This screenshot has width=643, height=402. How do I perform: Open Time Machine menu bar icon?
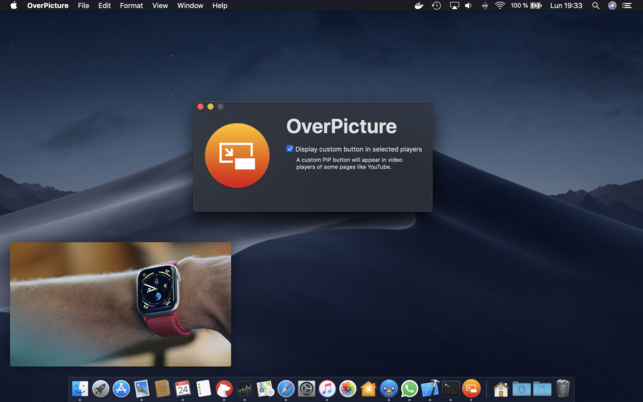tap(436, 6)
